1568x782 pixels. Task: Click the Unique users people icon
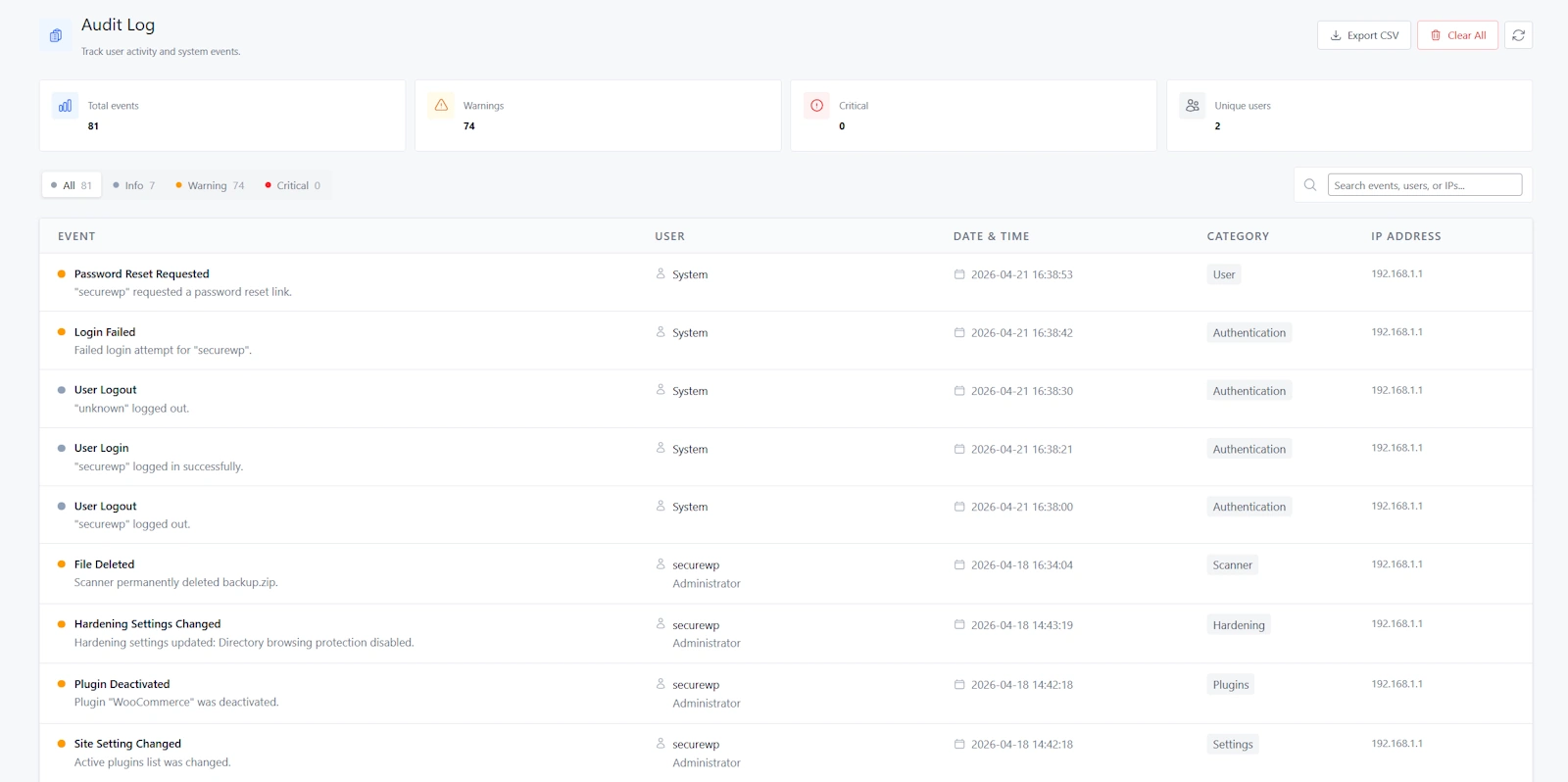pyautogui.click(x=1193, y=106)
